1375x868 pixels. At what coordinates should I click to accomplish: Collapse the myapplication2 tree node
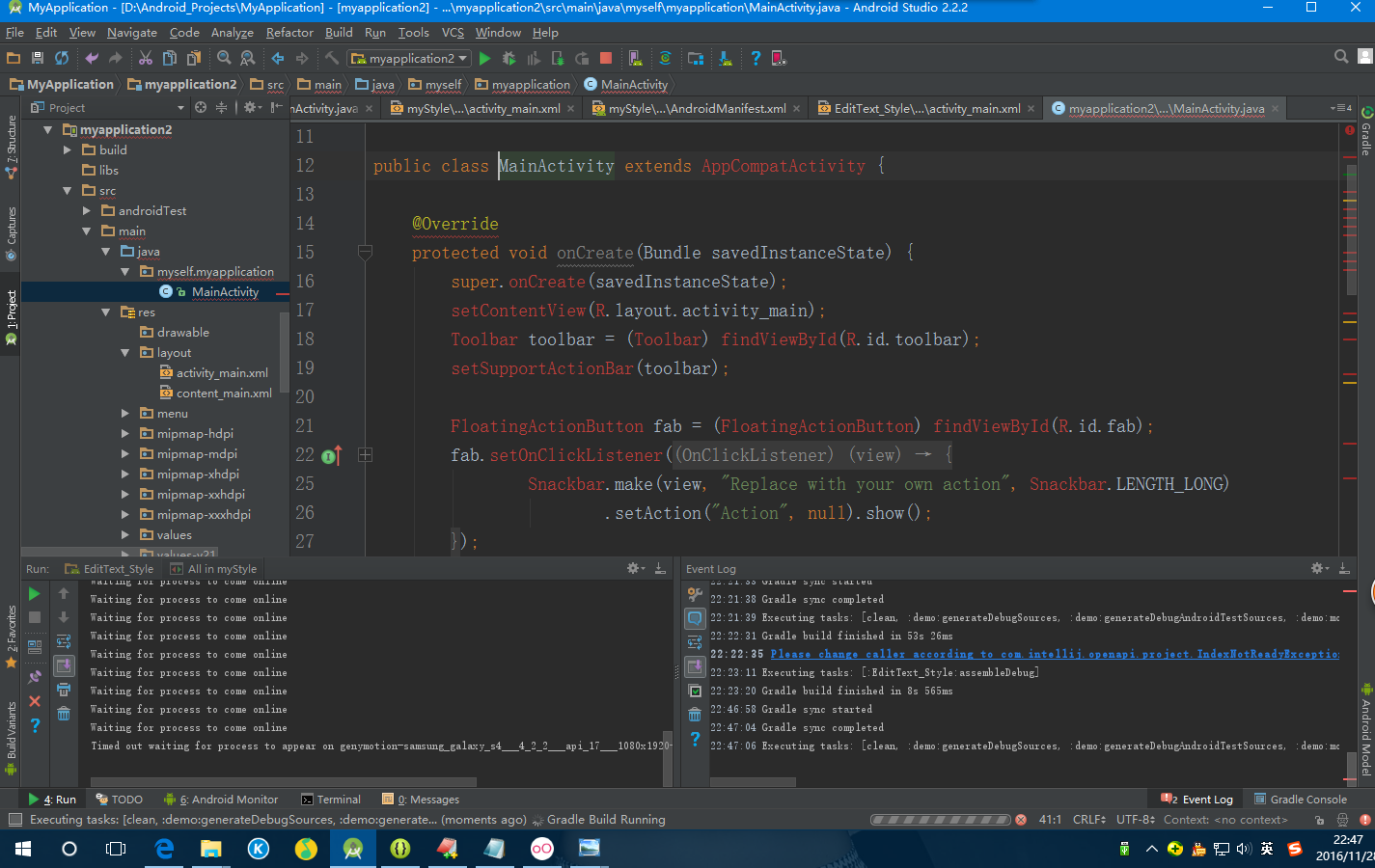(x=47, y=129)
